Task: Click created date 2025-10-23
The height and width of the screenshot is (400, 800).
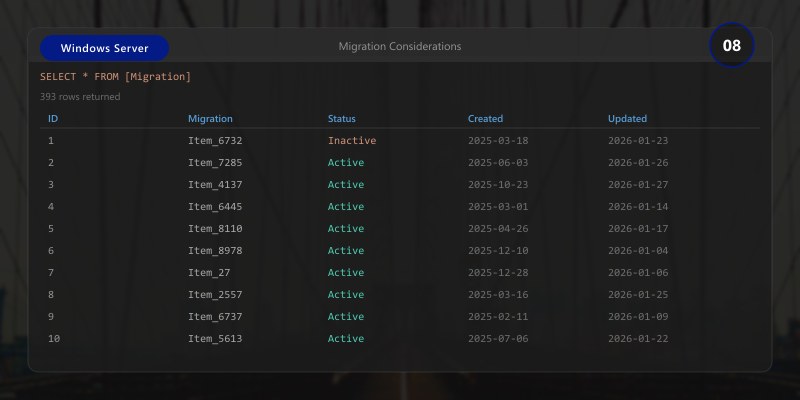Action: [x=498, y=184]
